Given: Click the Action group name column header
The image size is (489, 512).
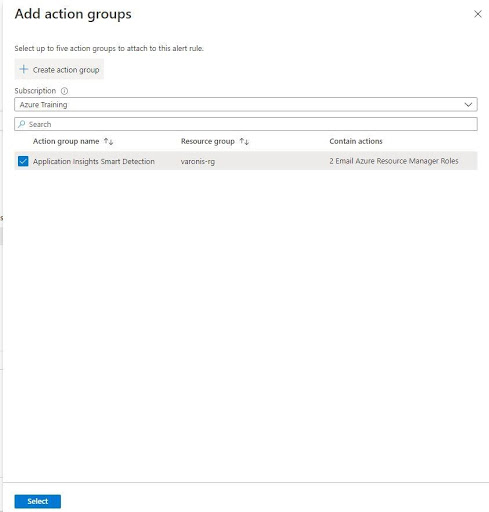Looking at the screenshot, I should [66, 141].
